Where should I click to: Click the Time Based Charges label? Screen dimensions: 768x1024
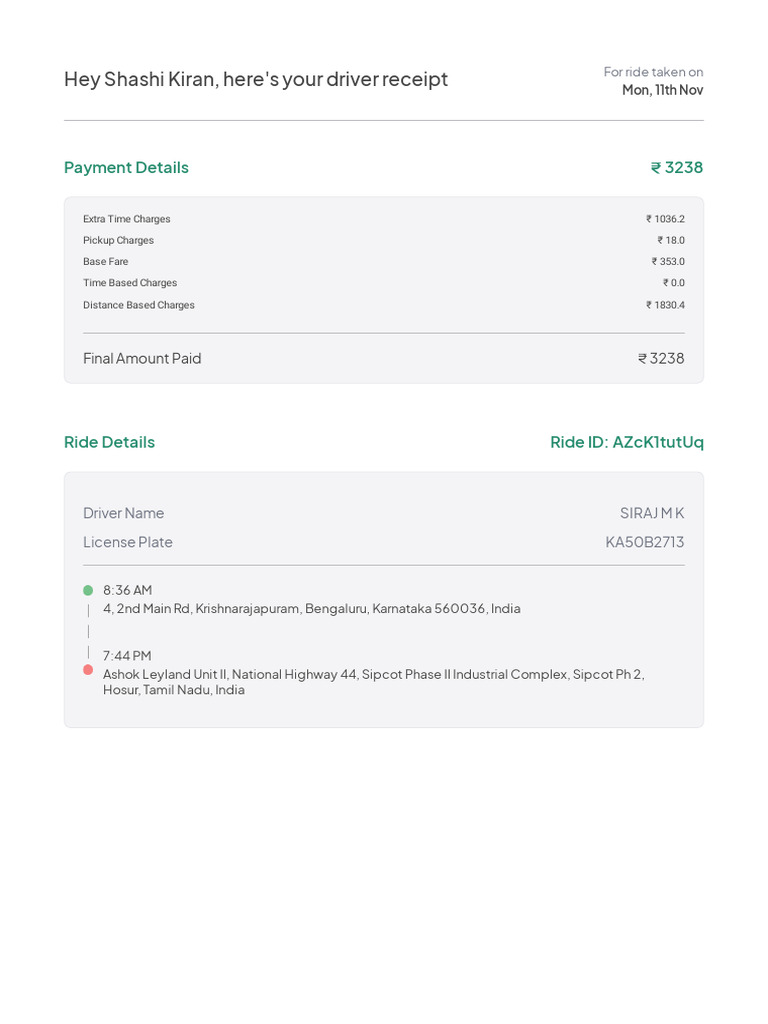130,283
